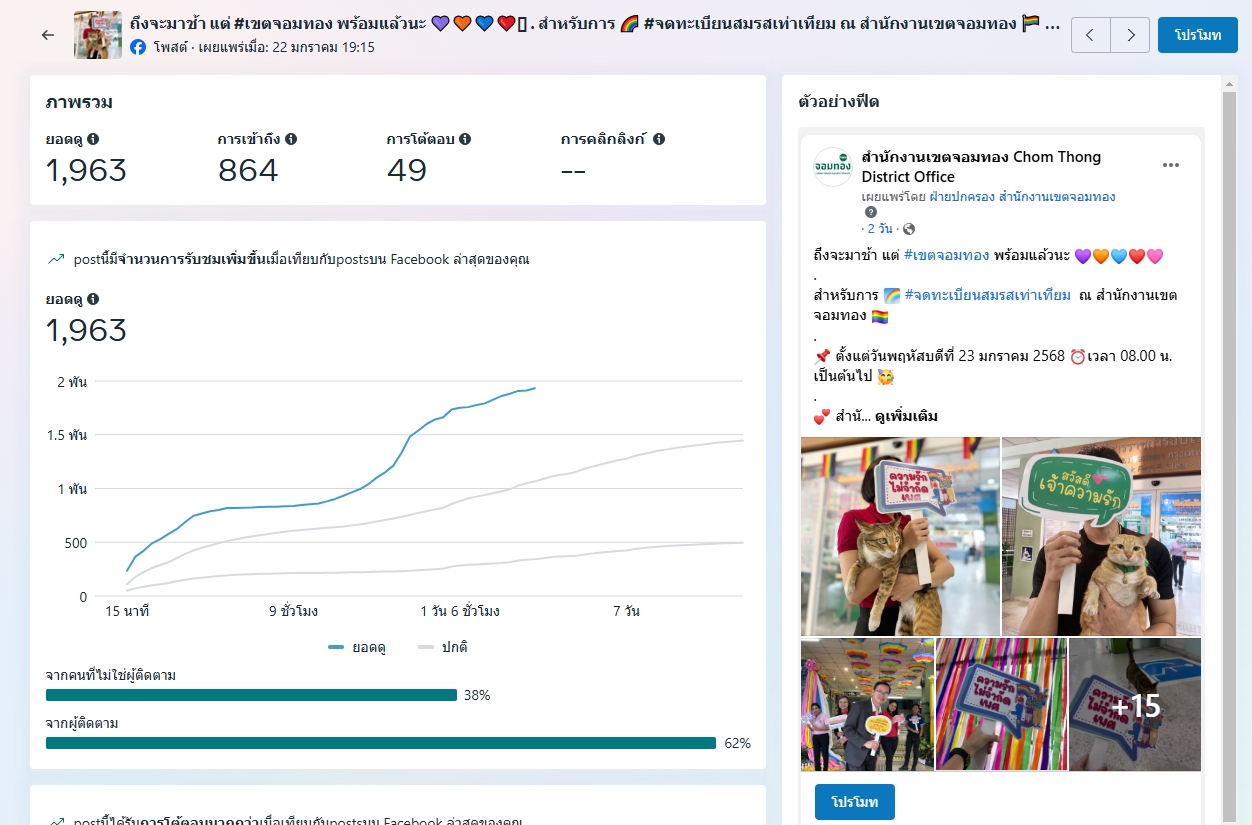Screen dimensions: 1252x825
Task: Click info icon next to การโต้ตอบ
Action: click(x=465, y=140)
